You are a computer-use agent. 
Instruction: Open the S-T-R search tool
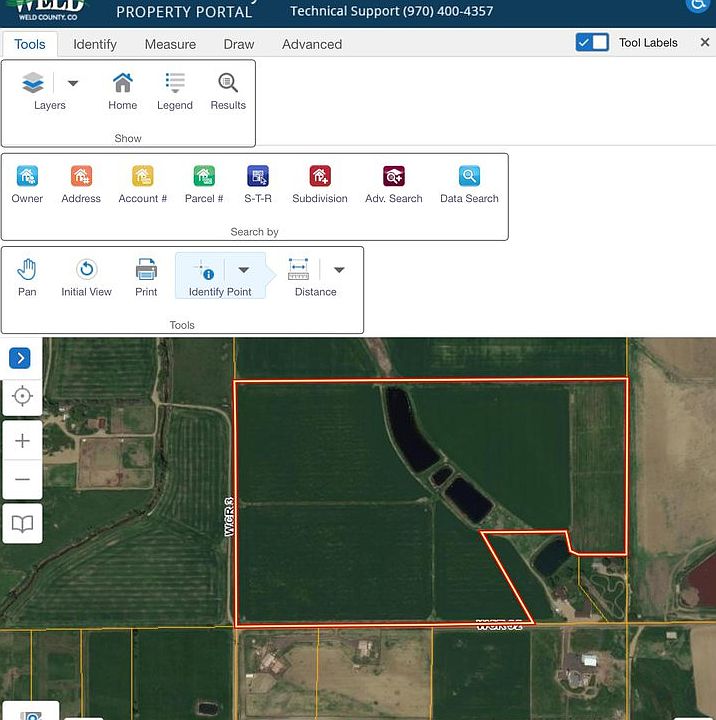tap(258, 185)
